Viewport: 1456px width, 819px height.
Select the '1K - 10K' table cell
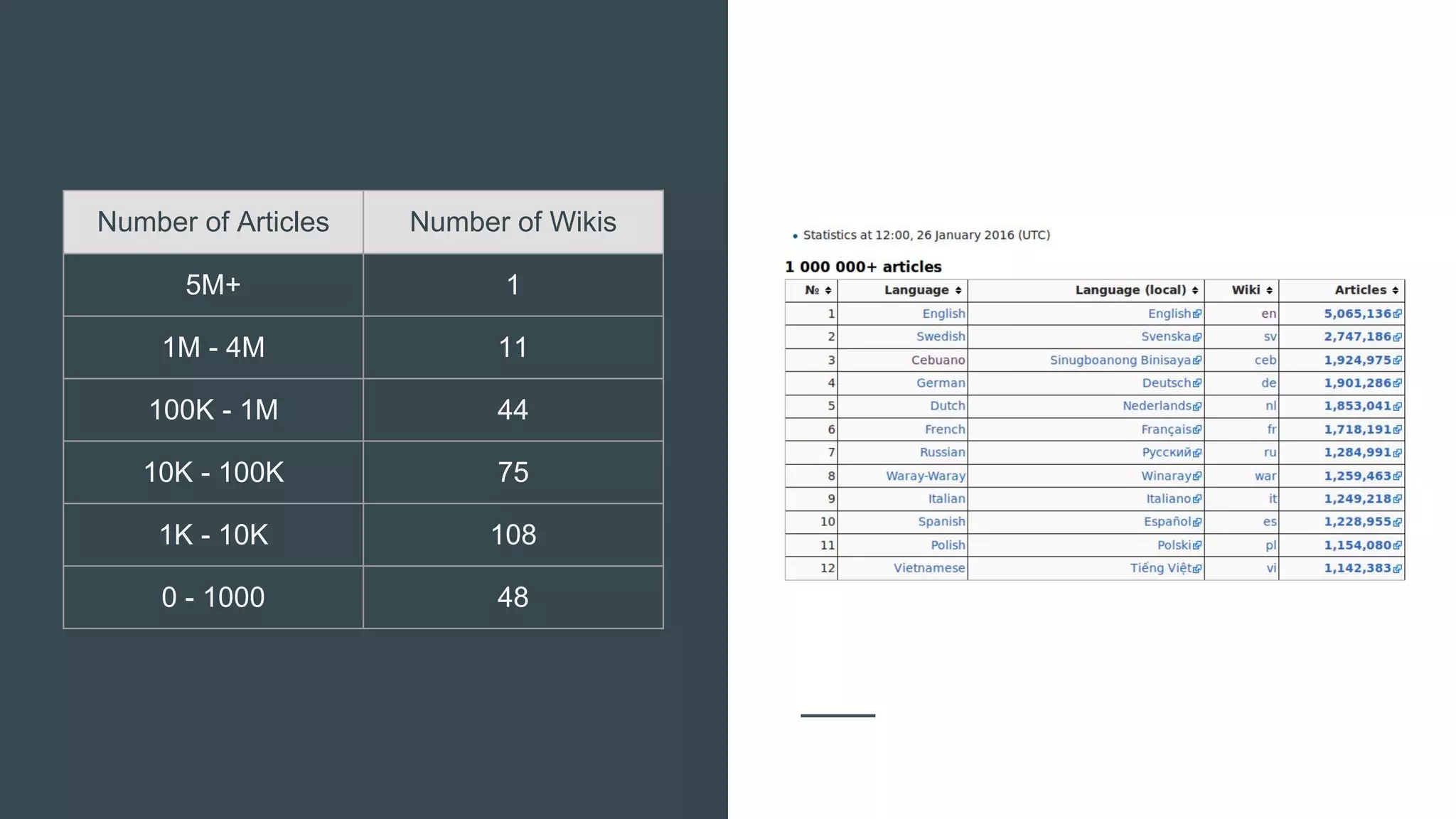[x=213, y=535]
